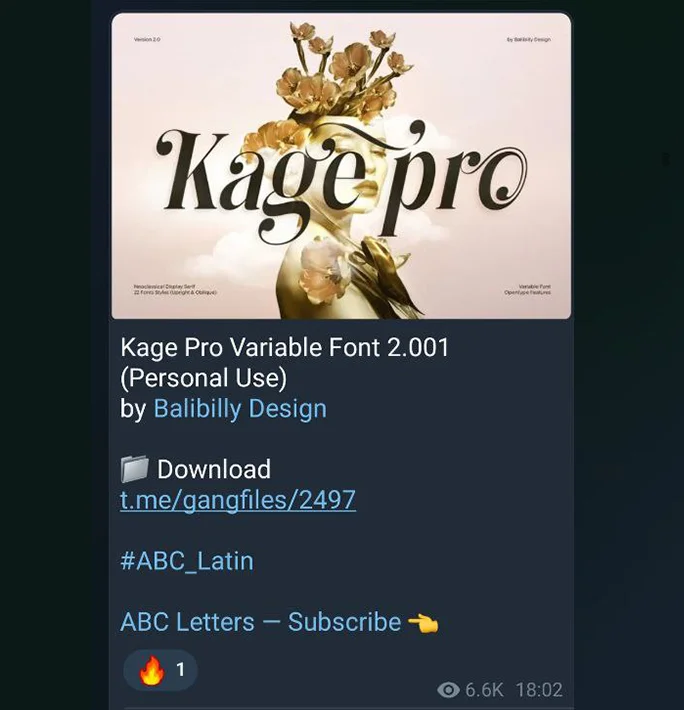This screenshot has height=710, width=684.
Task: Click the Download label text
Action: (x=214, y=469)
